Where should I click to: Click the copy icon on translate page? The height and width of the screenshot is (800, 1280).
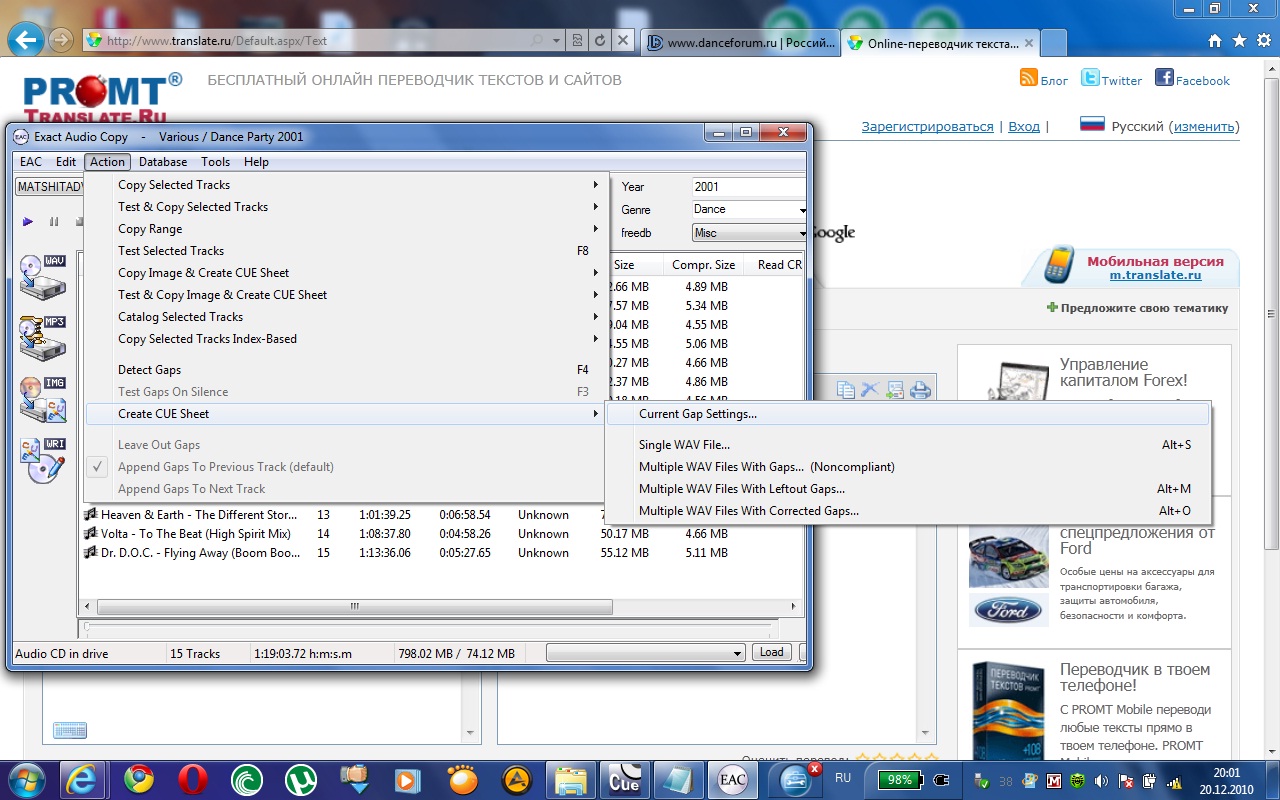[846, 390]
